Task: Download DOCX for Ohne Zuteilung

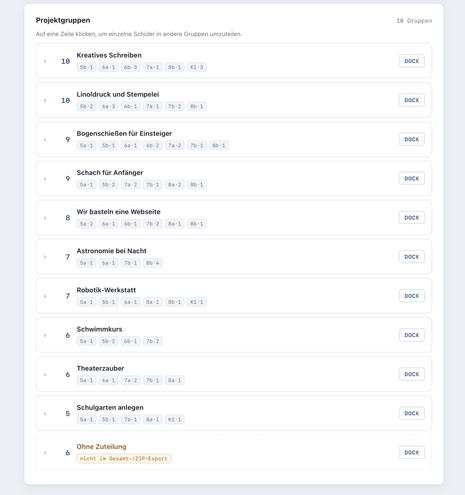Action: [412, 452]
